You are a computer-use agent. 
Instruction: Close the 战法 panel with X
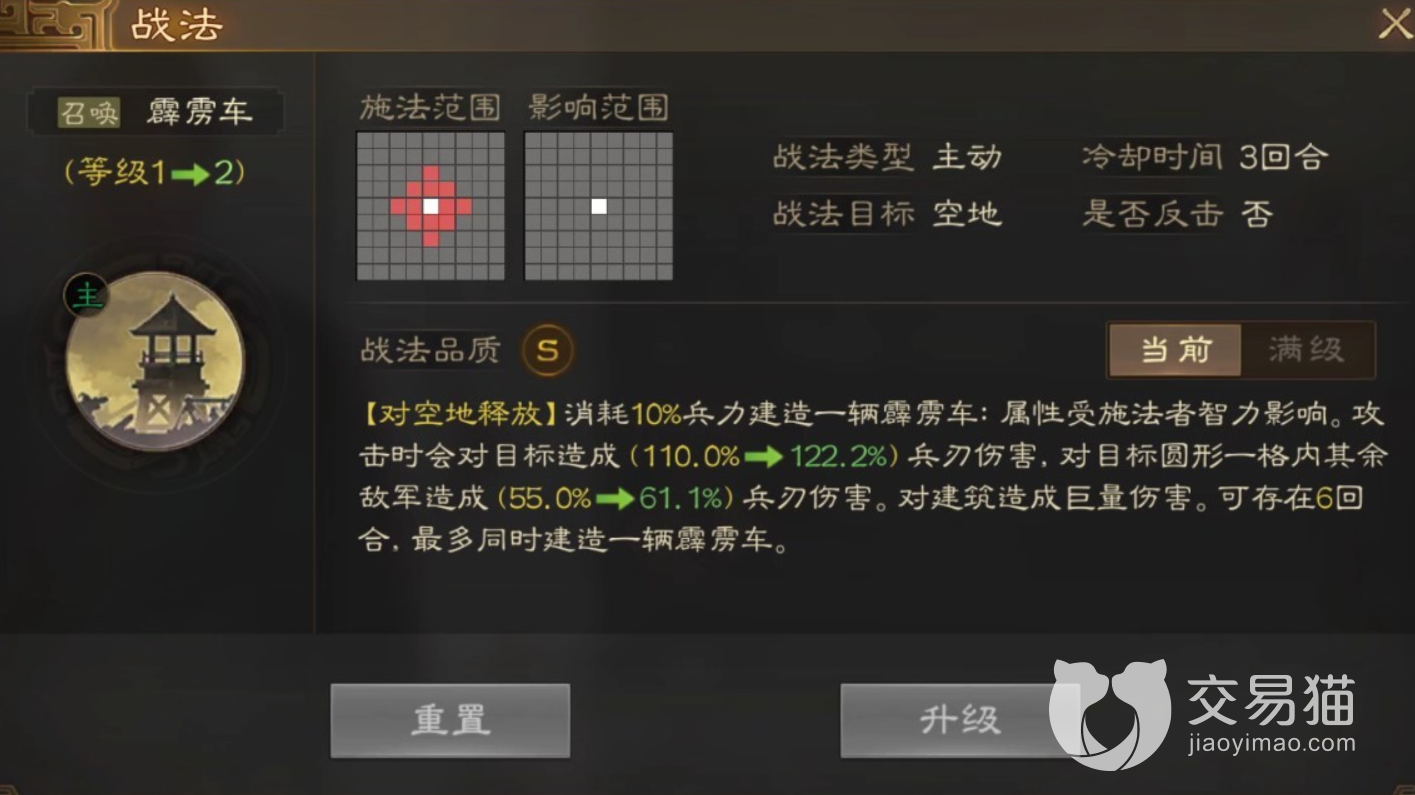click(1394, 24)
